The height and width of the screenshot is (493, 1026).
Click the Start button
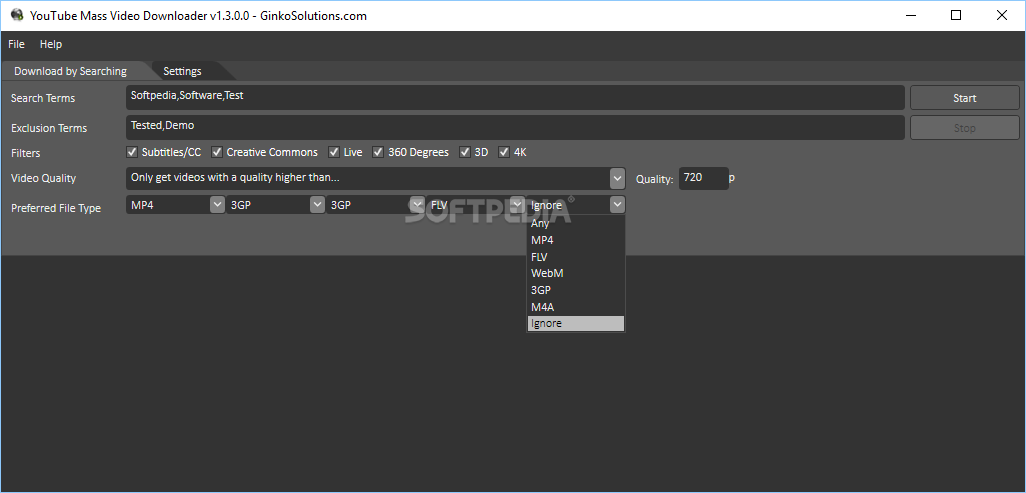coord(964,98)
